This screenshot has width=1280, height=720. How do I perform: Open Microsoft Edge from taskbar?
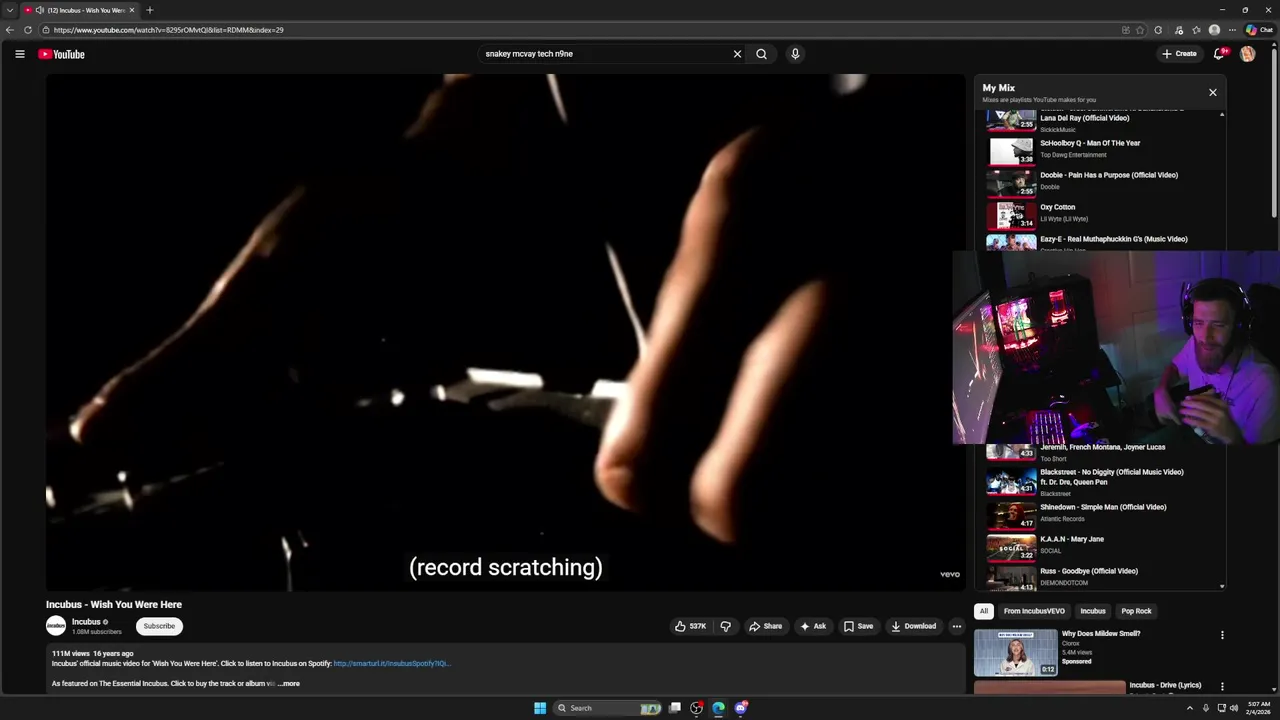(718, 708)
